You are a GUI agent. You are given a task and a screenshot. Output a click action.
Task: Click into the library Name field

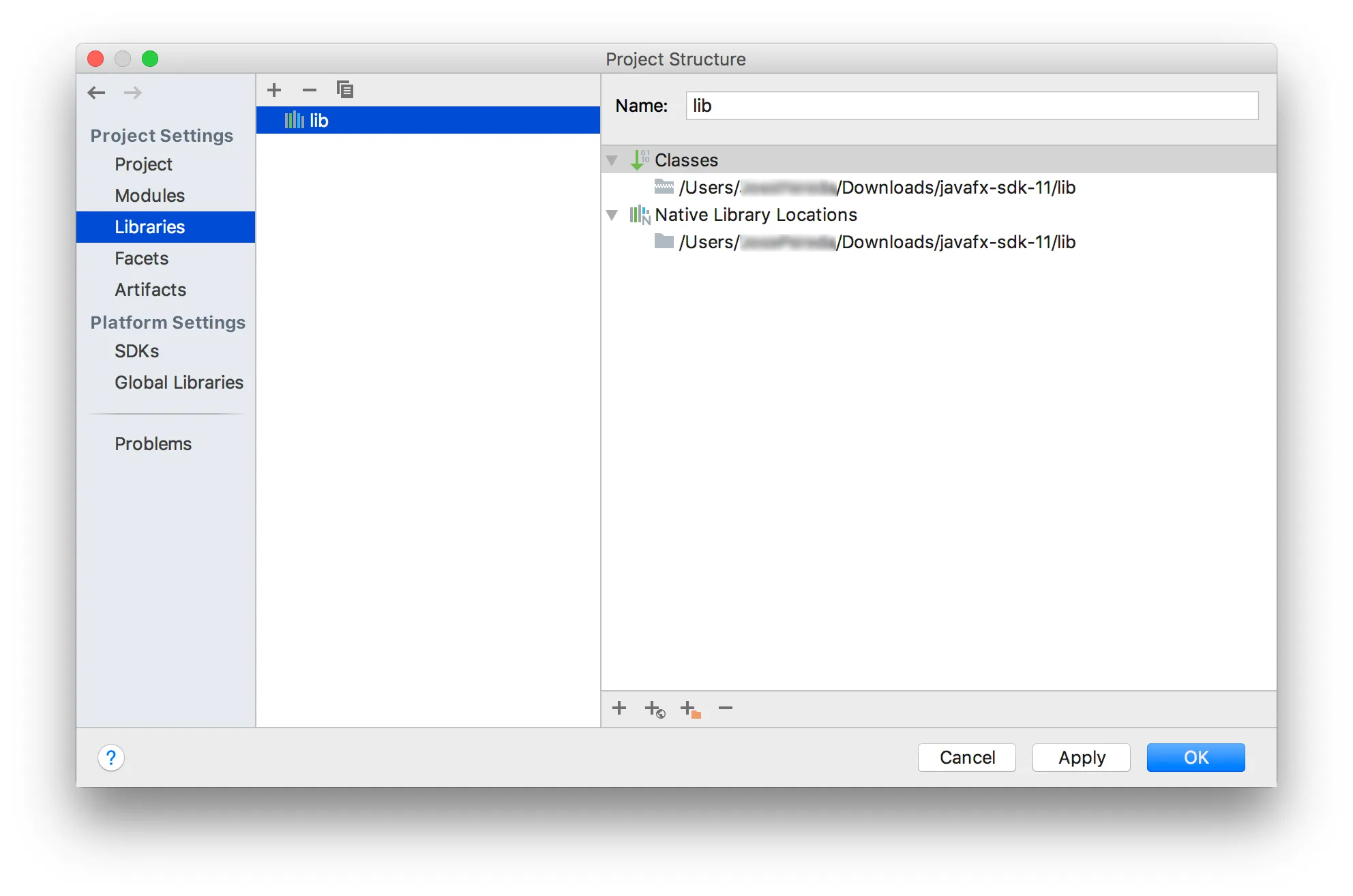[971, 106]
